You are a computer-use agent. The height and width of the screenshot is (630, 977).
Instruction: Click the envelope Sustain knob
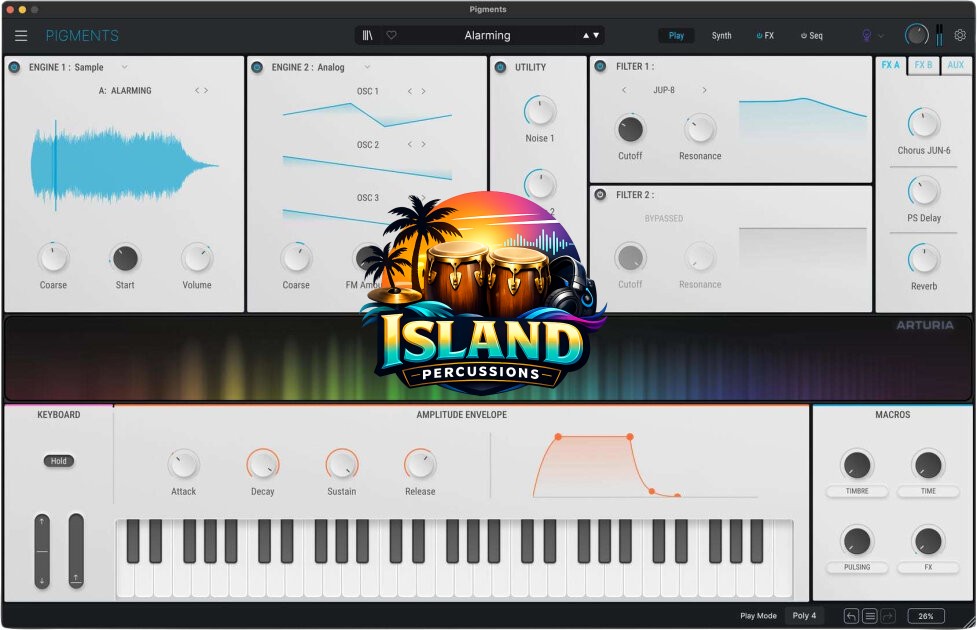point(341,464)
